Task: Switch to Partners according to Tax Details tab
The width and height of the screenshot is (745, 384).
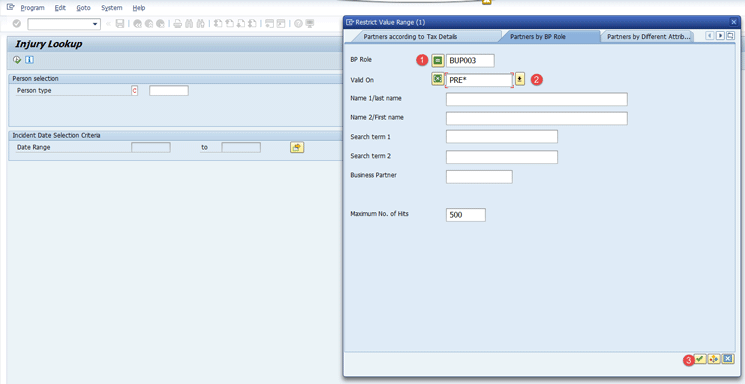Action: click(x=410, y=37)
